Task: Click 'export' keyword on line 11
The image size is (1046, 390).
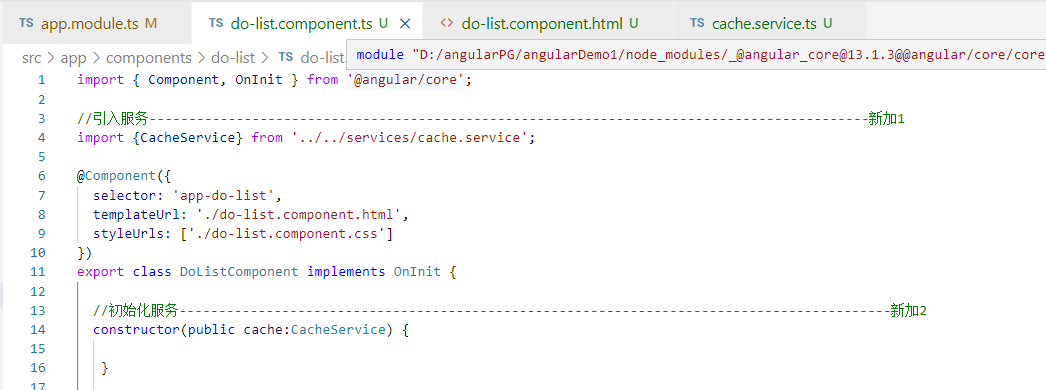Action: coord(101,272)
